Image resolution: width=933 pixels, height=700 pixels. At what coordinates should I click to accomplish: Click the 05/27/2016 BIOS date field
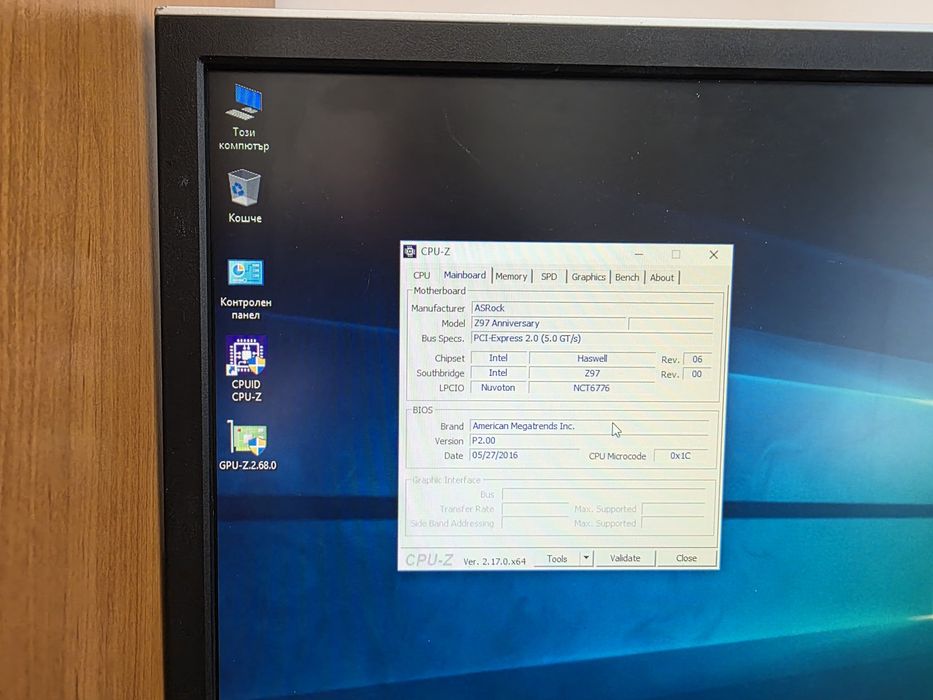(x=524, y=455)
